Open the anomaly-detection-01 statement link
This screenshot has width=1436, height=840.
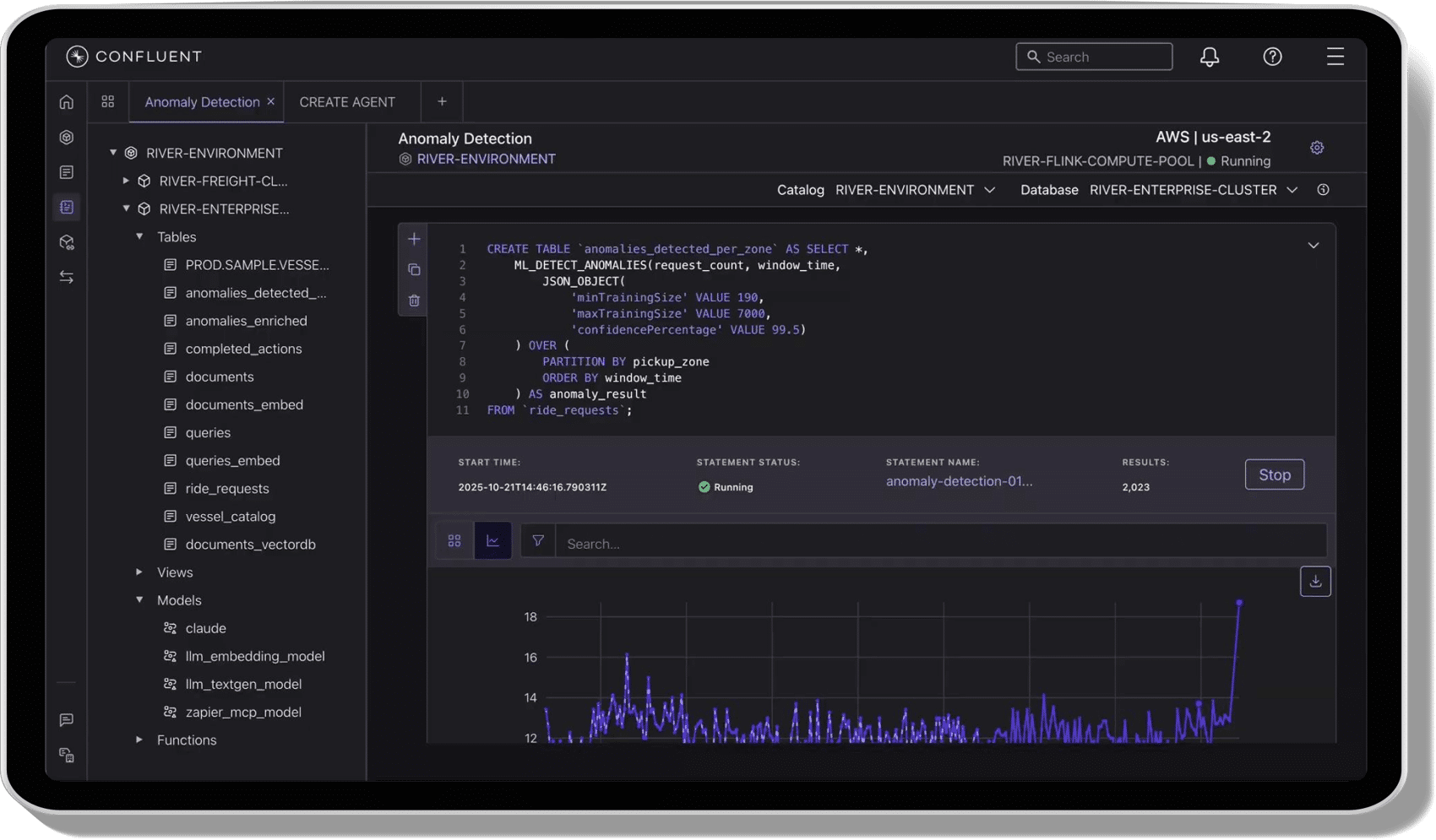[959, 481]
